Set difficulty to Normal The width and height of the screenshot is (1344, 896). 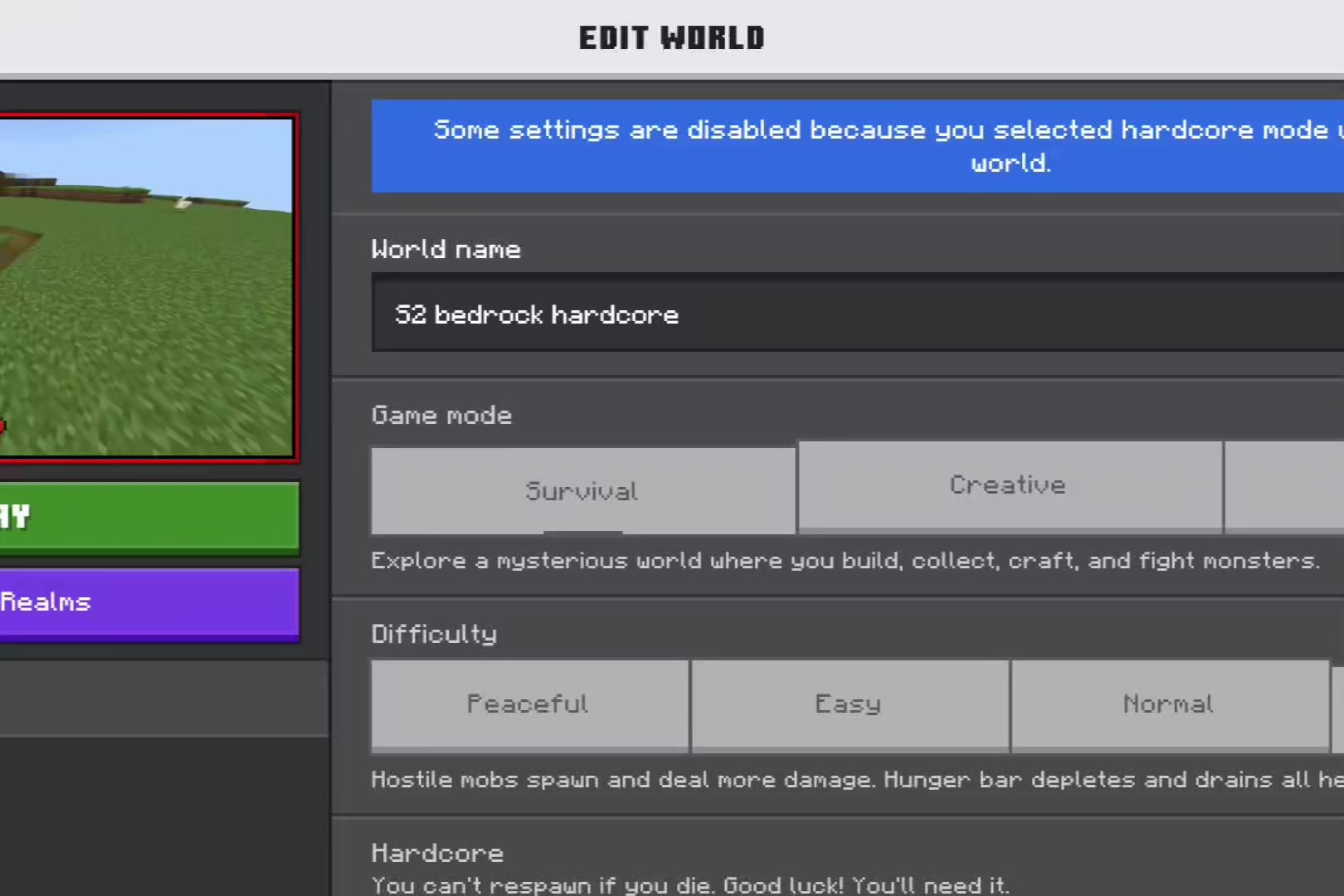(1170, 705)
